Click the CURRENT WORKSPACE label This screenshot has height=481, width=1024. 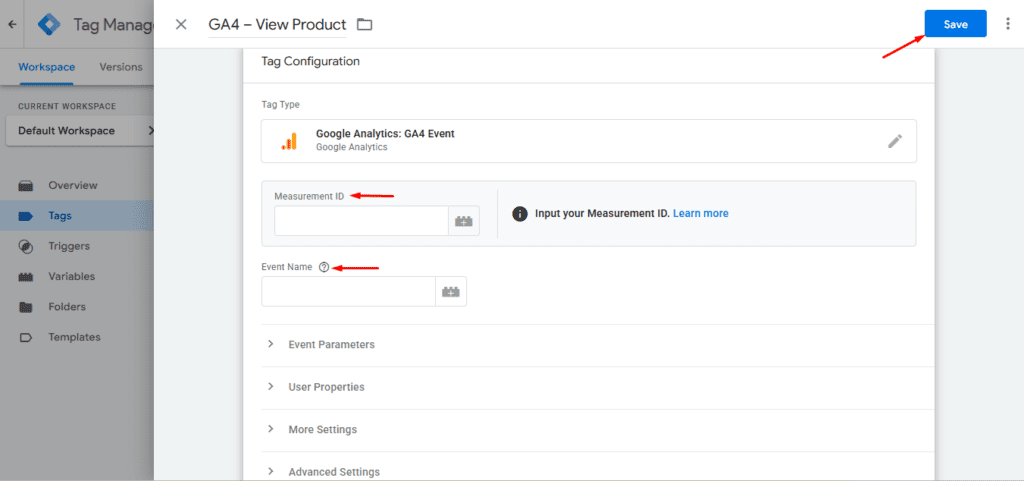[x=67, y=106]
